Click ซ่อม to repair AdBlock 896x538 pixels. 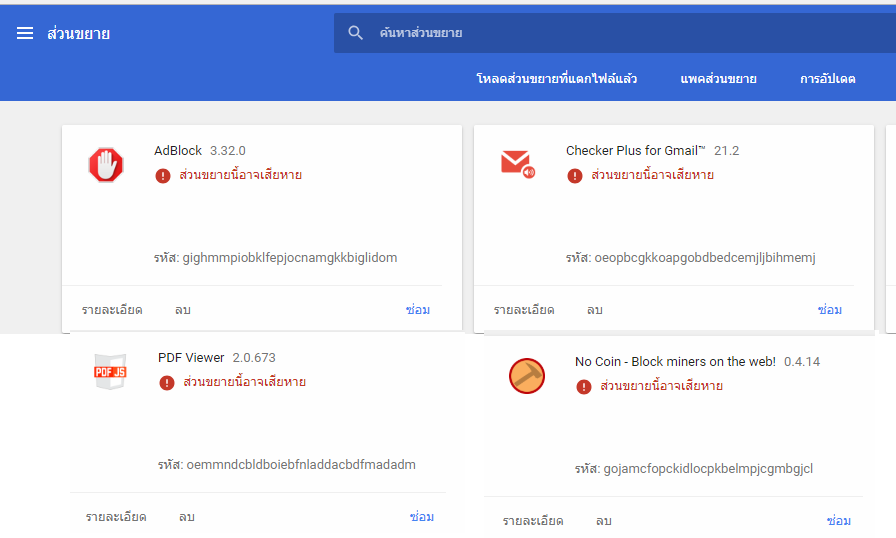point(418,310)
